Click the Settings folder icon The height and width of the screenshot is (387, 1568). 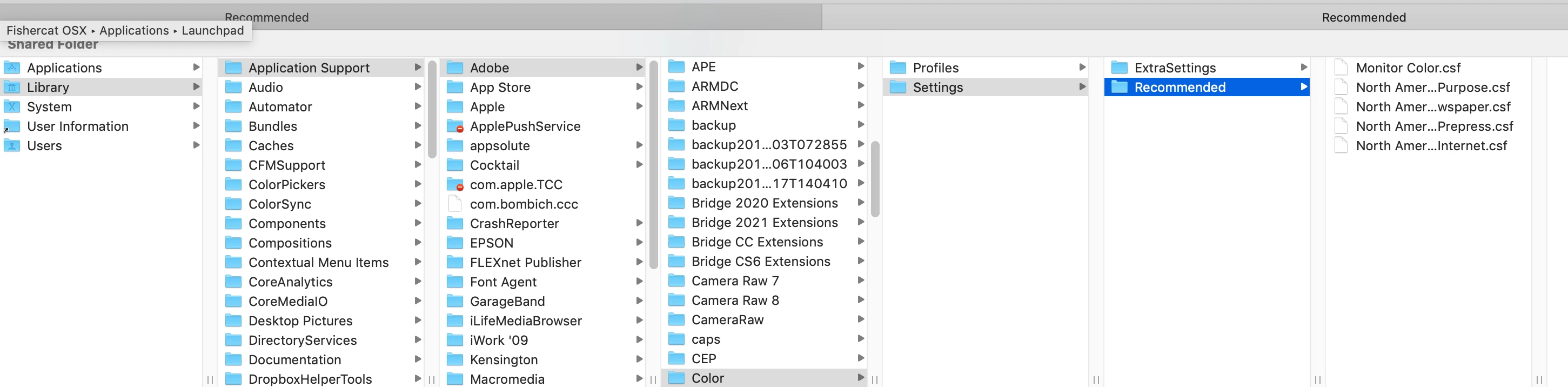898,87
